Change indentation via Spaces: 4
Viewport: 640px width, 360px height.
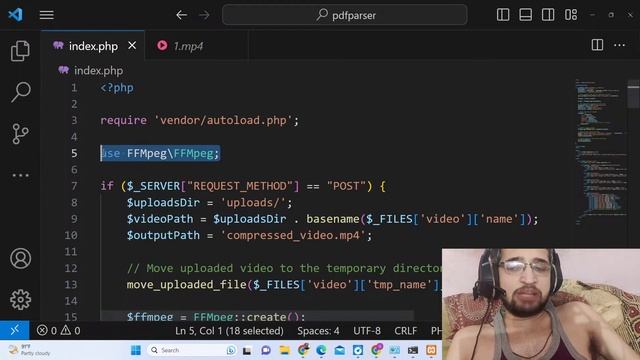point(318,331)
